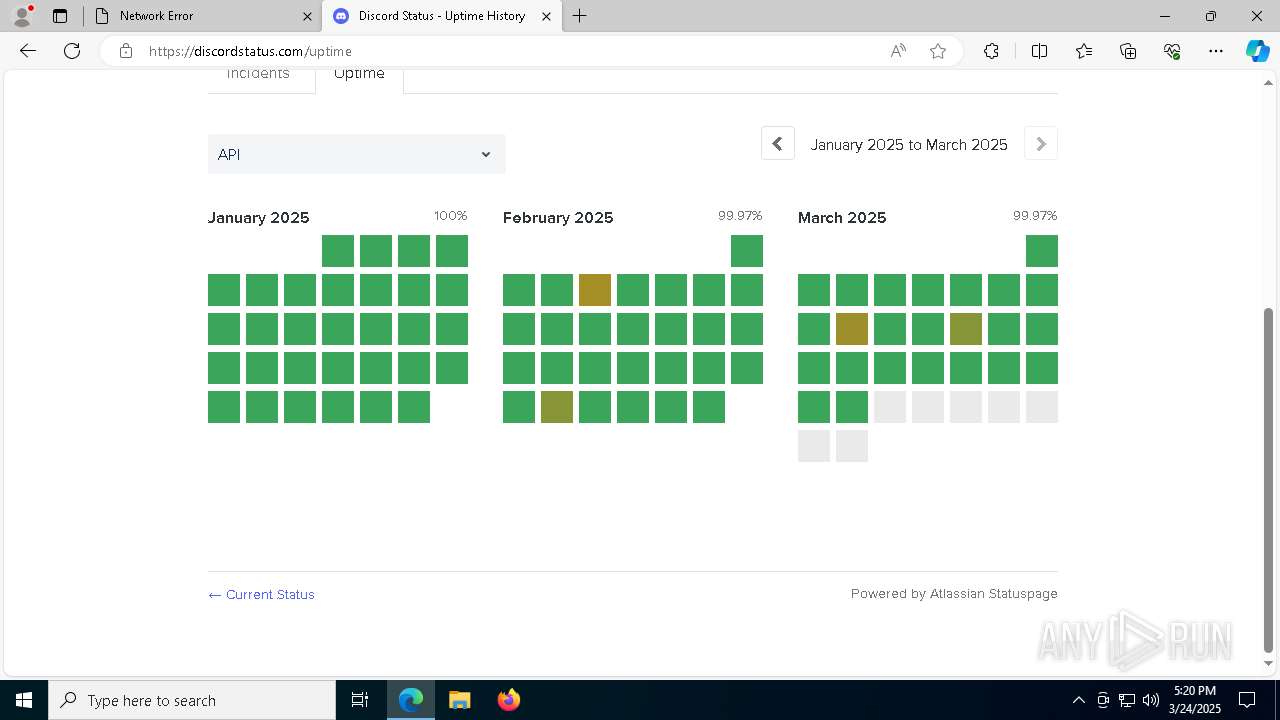This screenshot has width=1280, height=720.
Task: Click the page vertical scrollbar
Action: click(x=1269, y=480)
